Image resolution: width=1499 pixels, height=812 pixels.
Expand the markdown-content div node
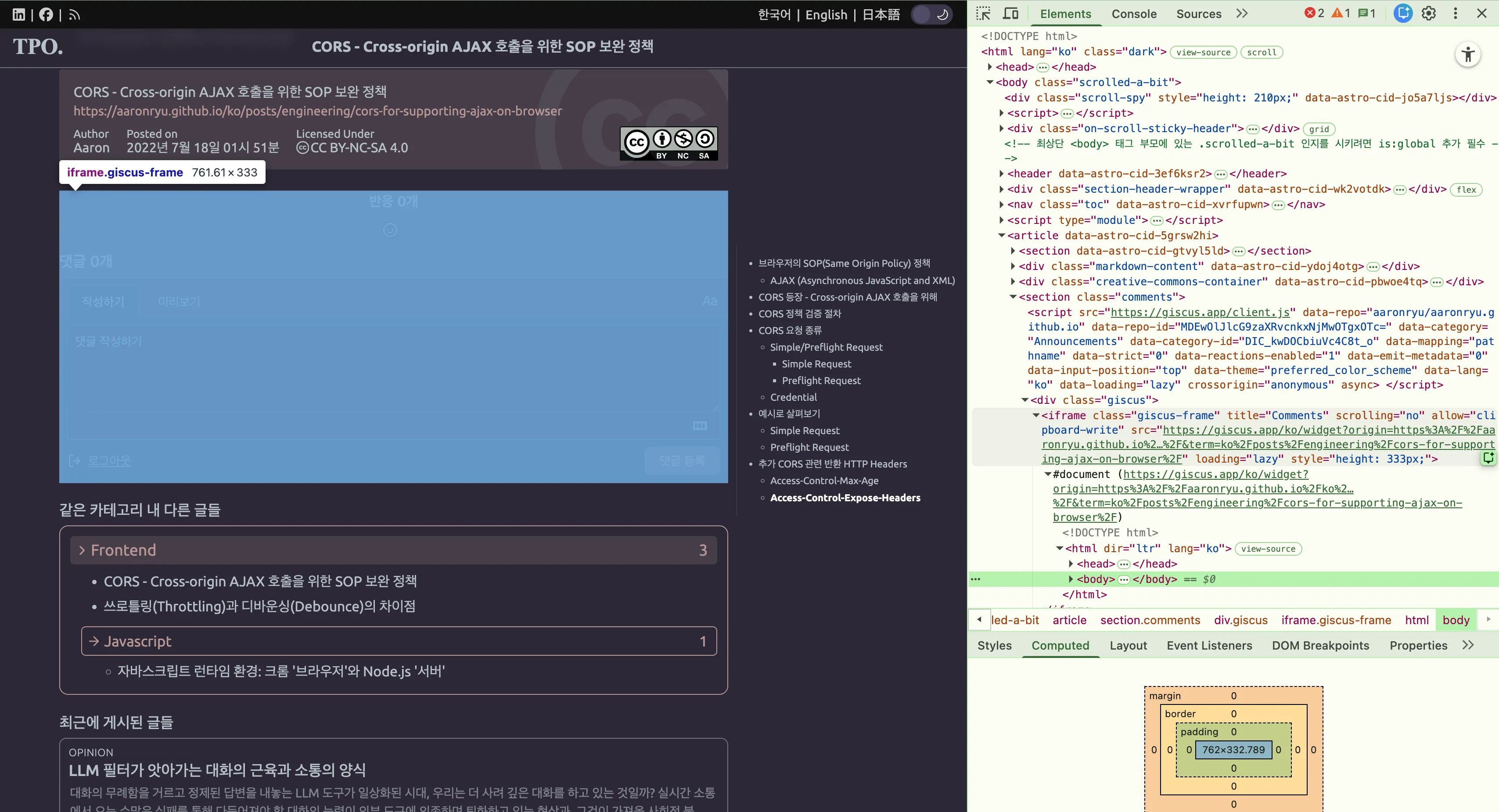pyautogui.click(x=1013, y=266)
